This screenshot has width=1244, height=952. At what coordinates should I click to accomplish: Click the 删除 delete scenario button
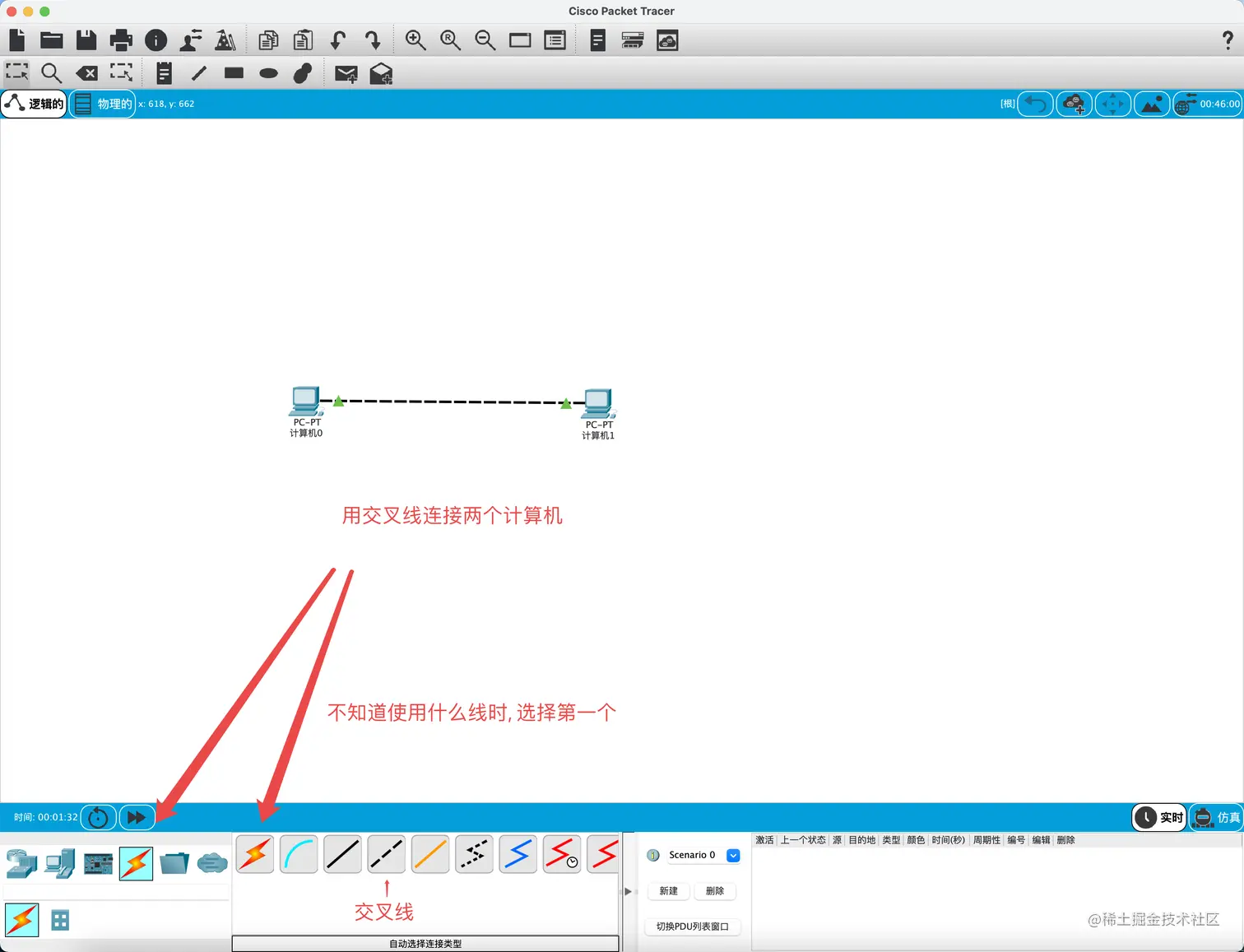coord(715,891)
